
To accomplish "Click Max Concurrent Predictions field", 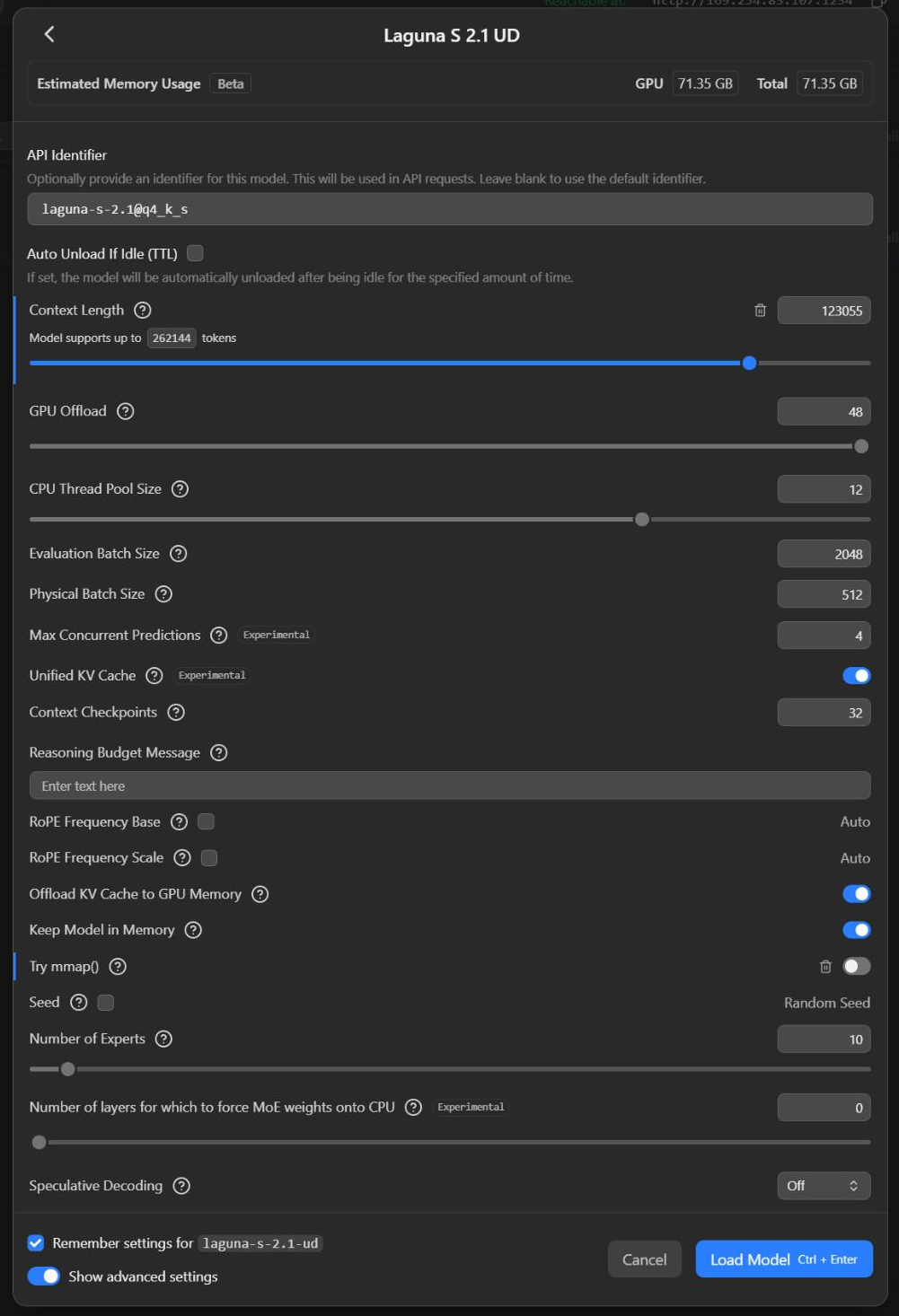I will coord(824,636).
